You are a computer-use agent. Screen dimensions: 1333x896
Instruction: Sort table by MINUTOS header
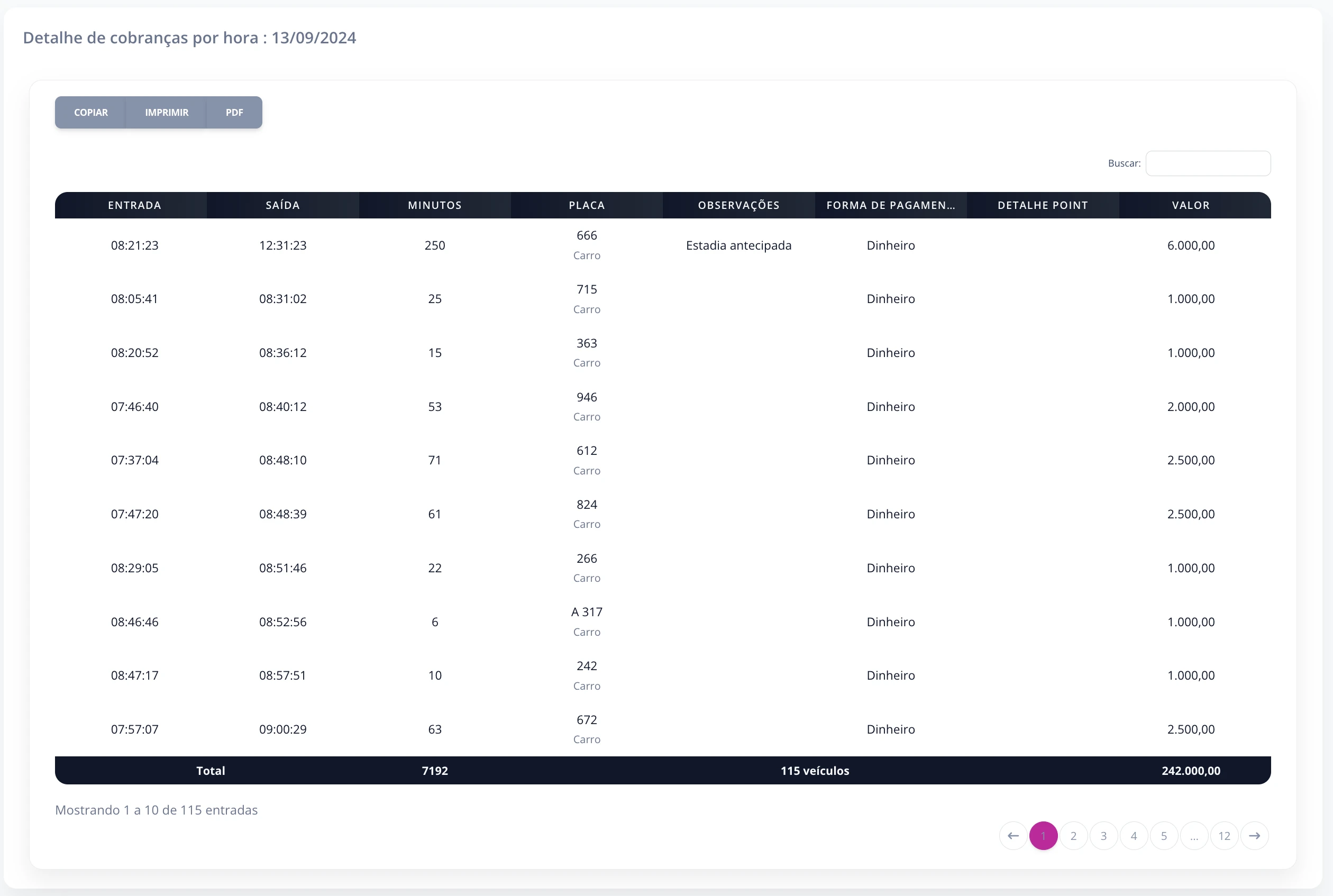point(435,205)
